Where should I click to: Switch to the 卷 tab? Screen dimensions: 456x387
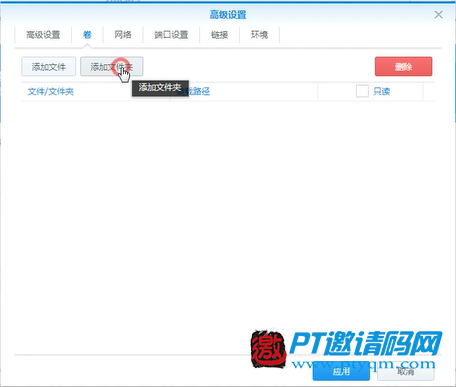(87, 35)
